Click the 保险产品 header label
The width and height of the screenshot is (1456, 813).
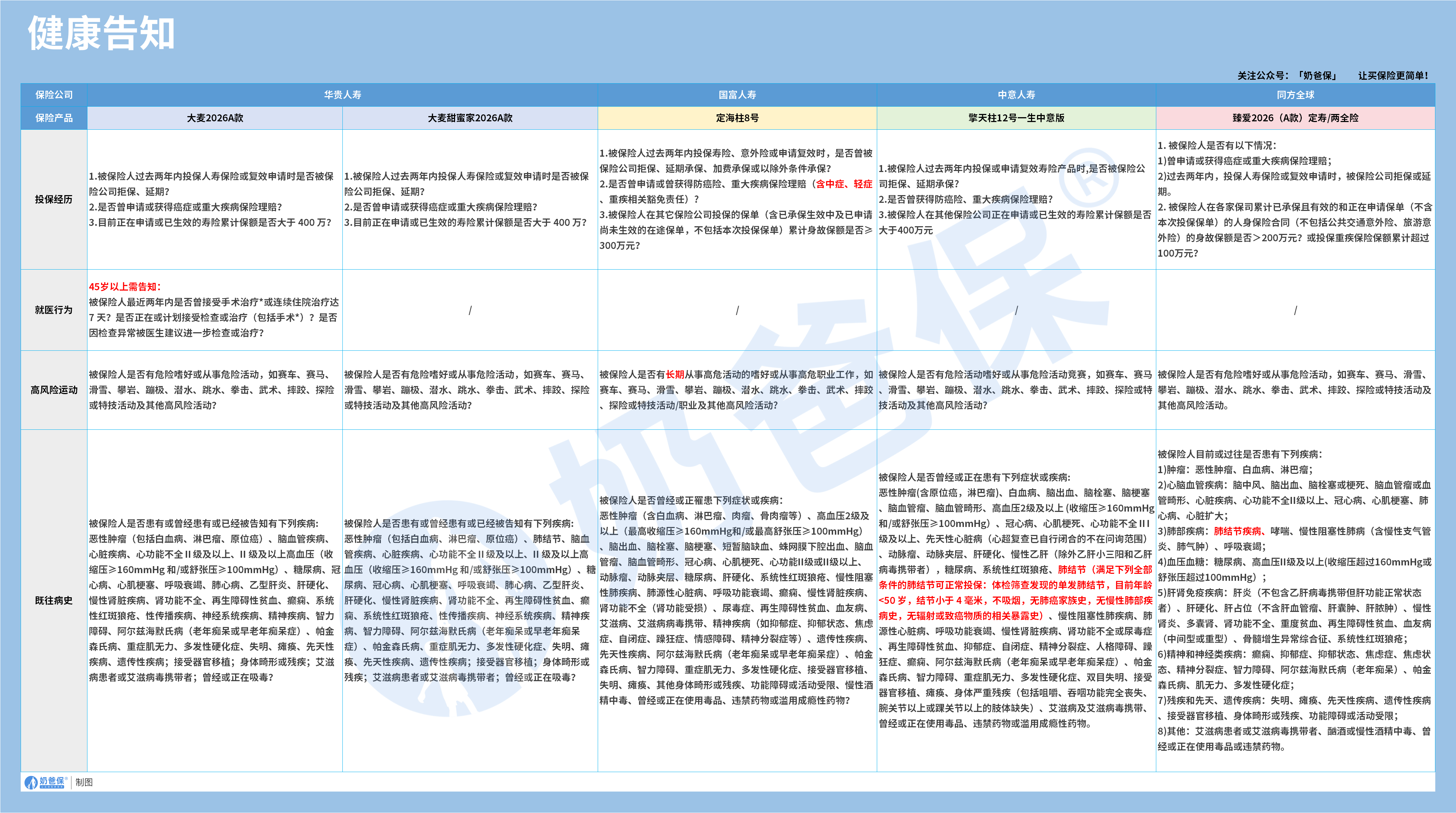point(54,118)
